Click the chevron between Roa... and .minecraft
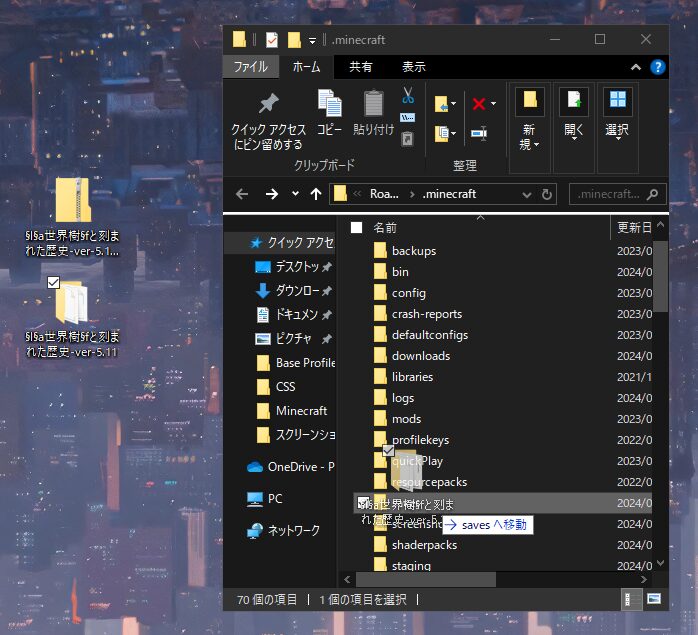 tap(412, 194)
